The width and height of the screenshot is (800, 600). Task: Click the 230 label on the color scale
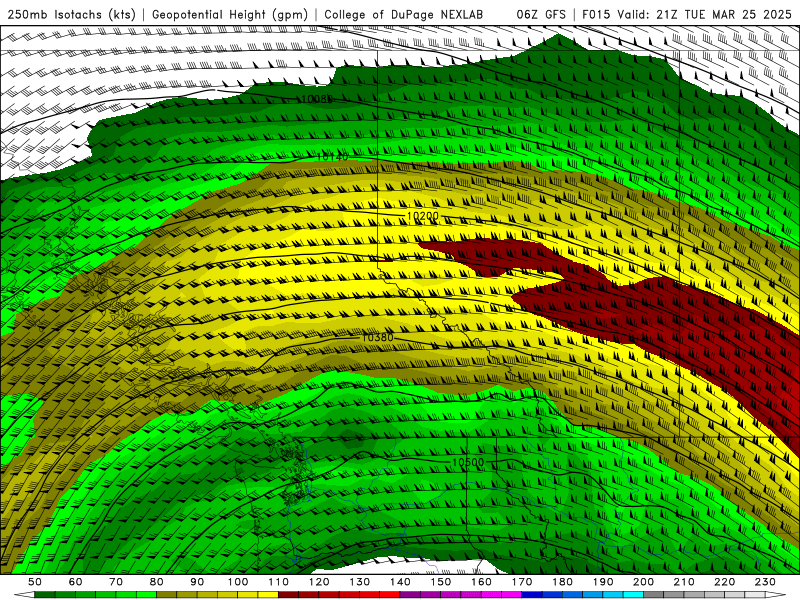point(765,582)
